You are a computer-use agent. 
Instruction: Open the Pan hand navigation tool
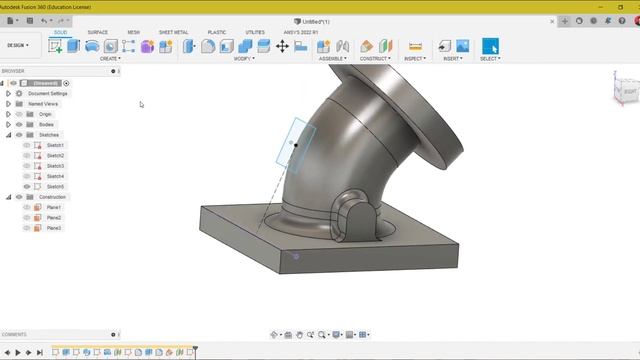[x=299, y=335]
